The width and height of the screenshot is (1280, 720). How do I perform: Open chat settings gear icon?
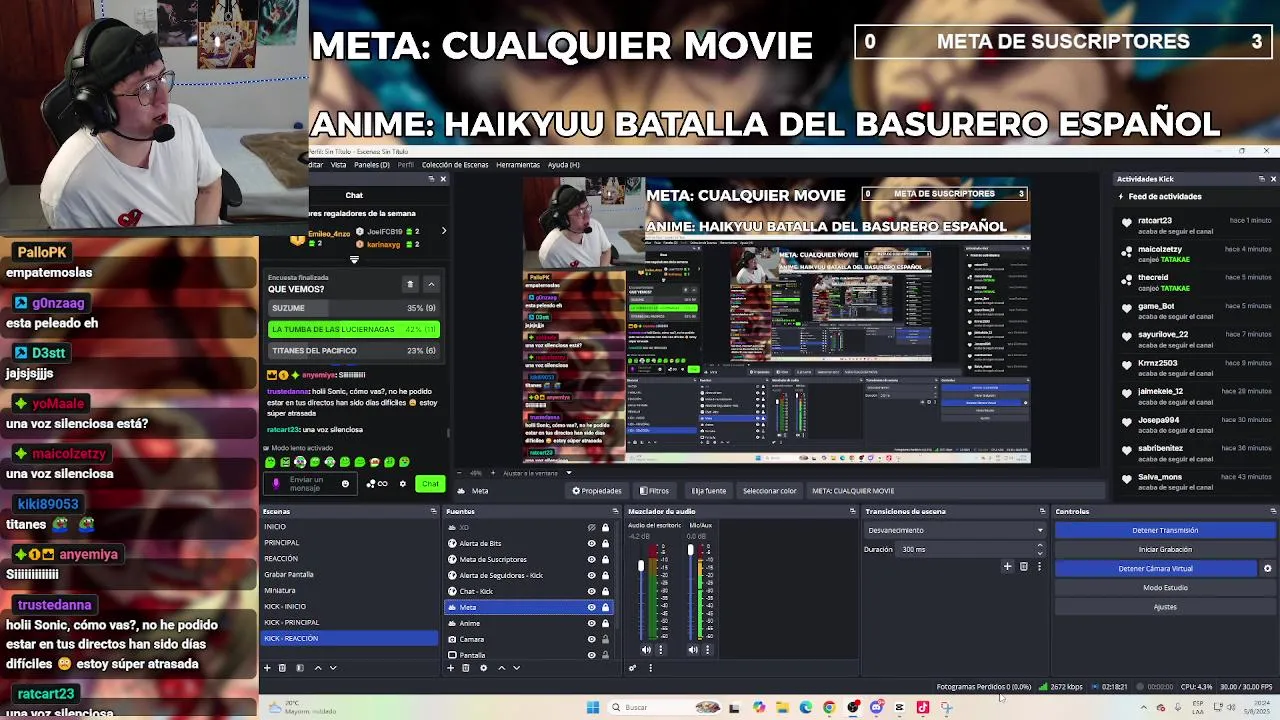(x=403, y=484)
